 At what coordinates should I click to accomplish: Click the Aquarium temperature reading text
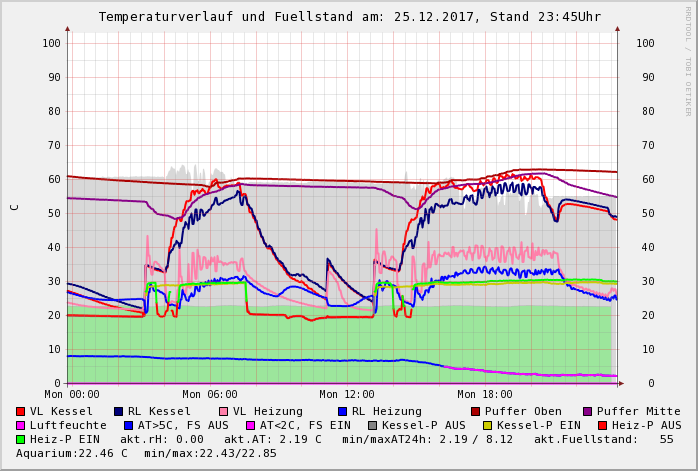pyautogui.click(x=72, y=453)
